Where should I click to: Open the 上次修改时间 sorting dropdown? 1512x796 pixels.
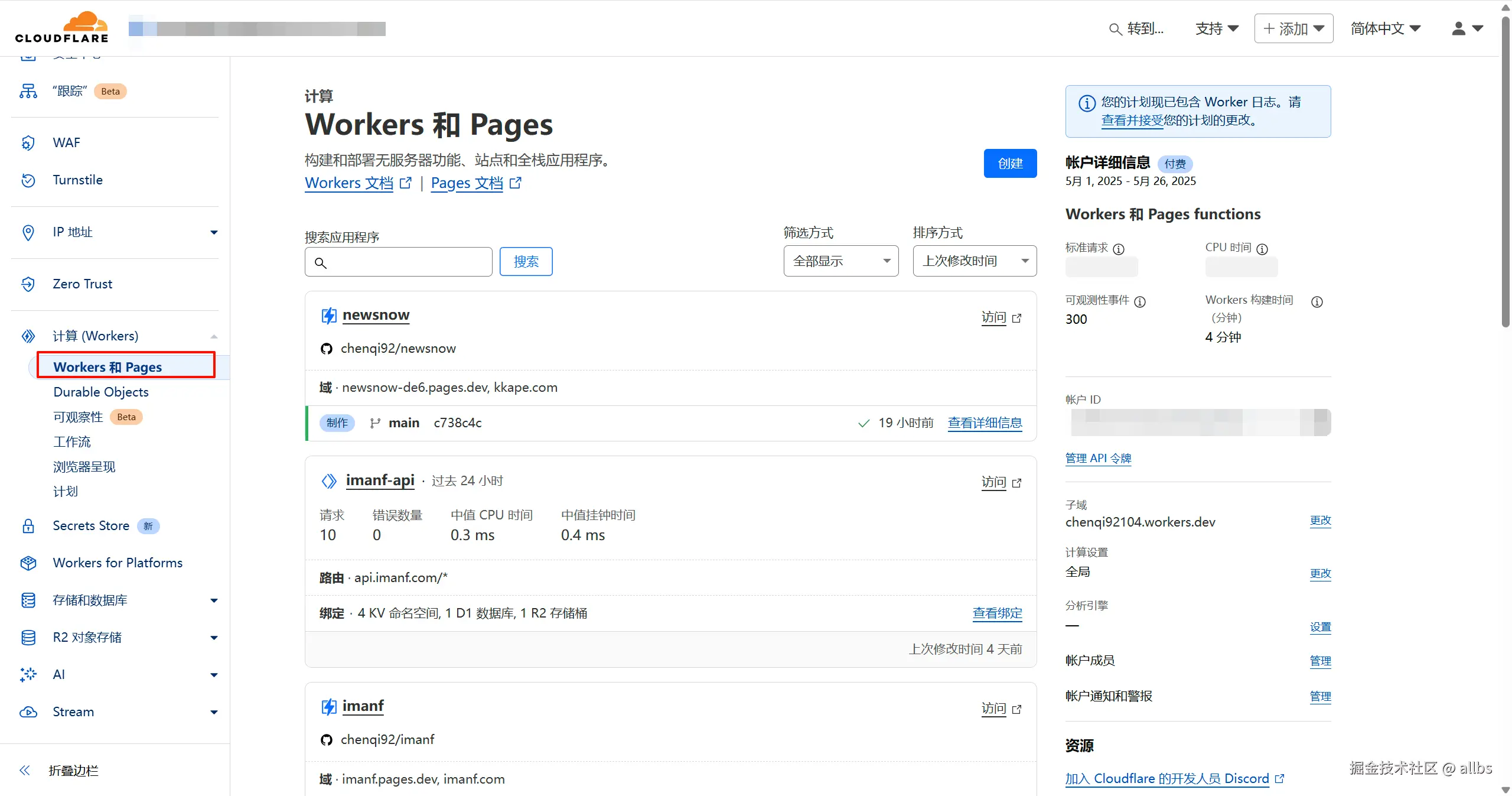(x=974, y=261)
